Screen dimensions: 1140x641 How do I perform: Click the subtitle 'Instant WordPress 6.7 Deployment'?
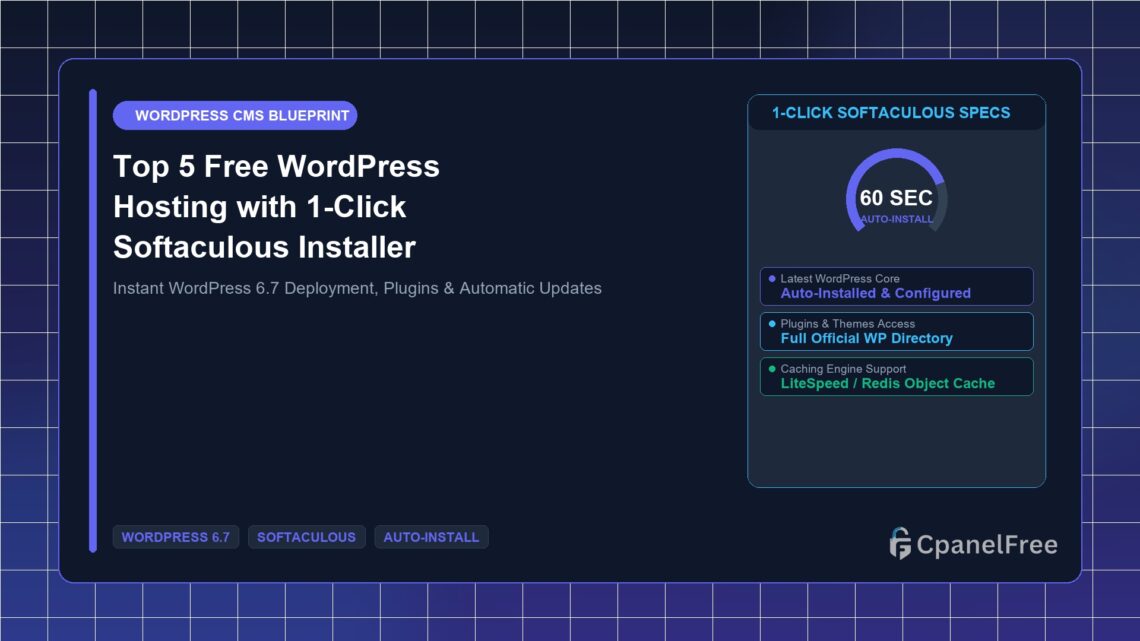coord(244,289)
